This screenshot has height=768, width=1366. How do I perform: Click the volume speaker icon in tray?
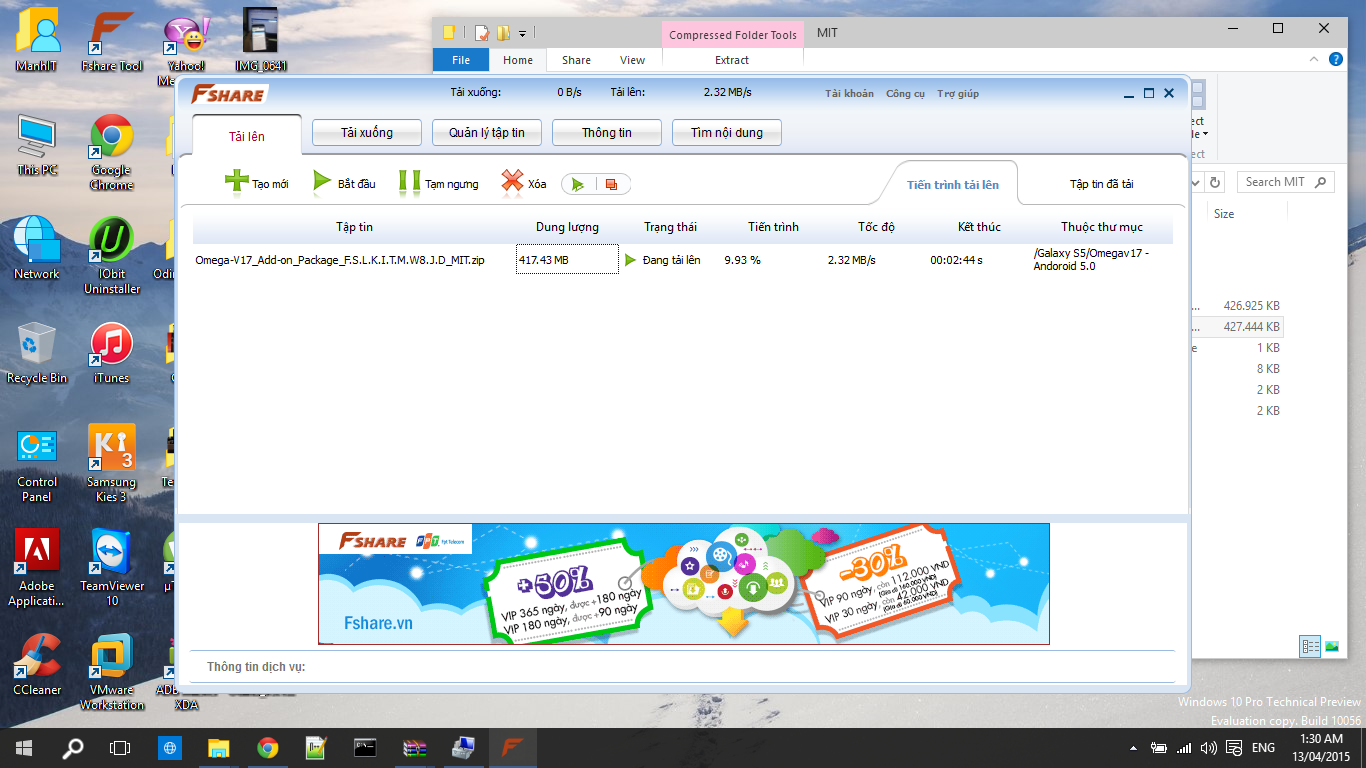click(1209, 748)
